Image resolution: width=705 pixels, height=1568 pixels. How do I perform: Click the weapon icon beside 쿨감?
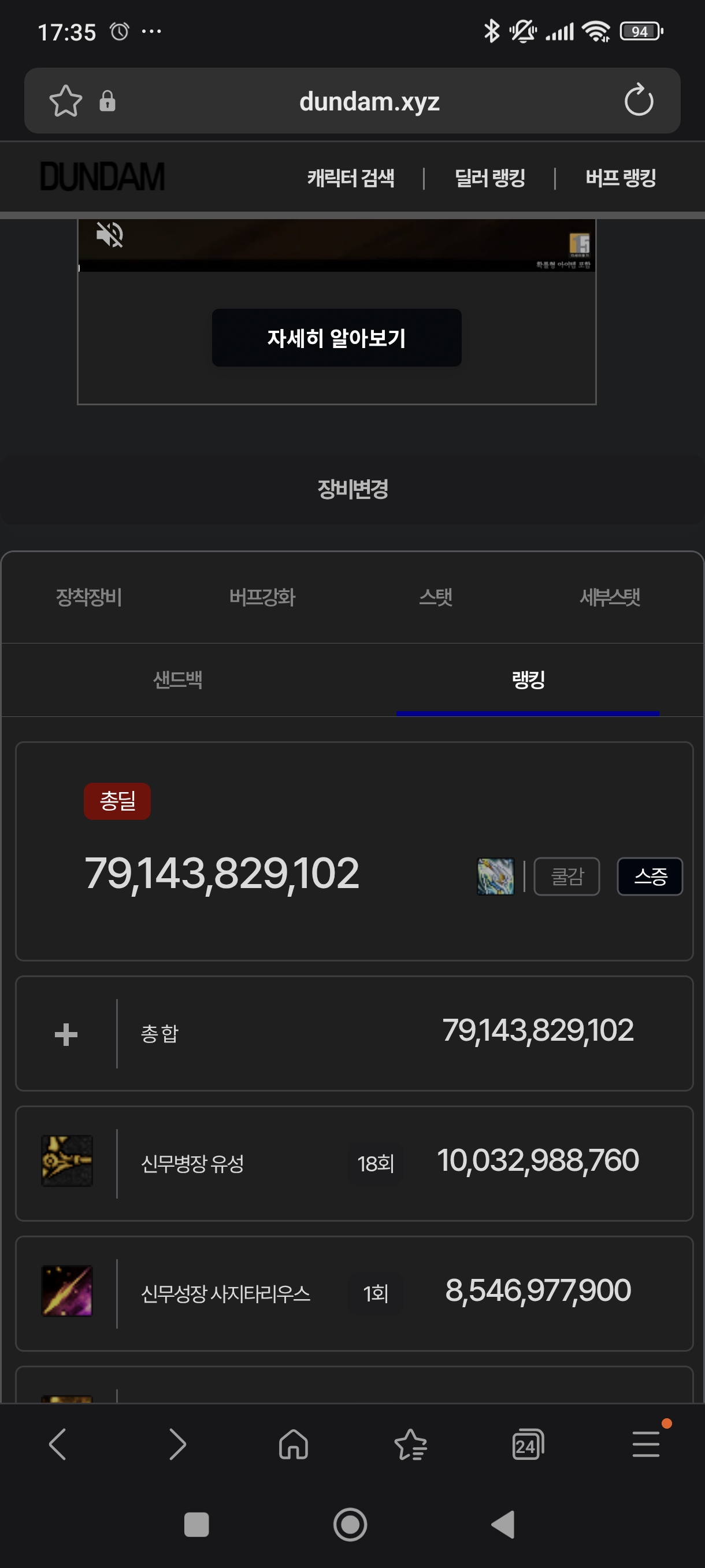click(496, 877)
